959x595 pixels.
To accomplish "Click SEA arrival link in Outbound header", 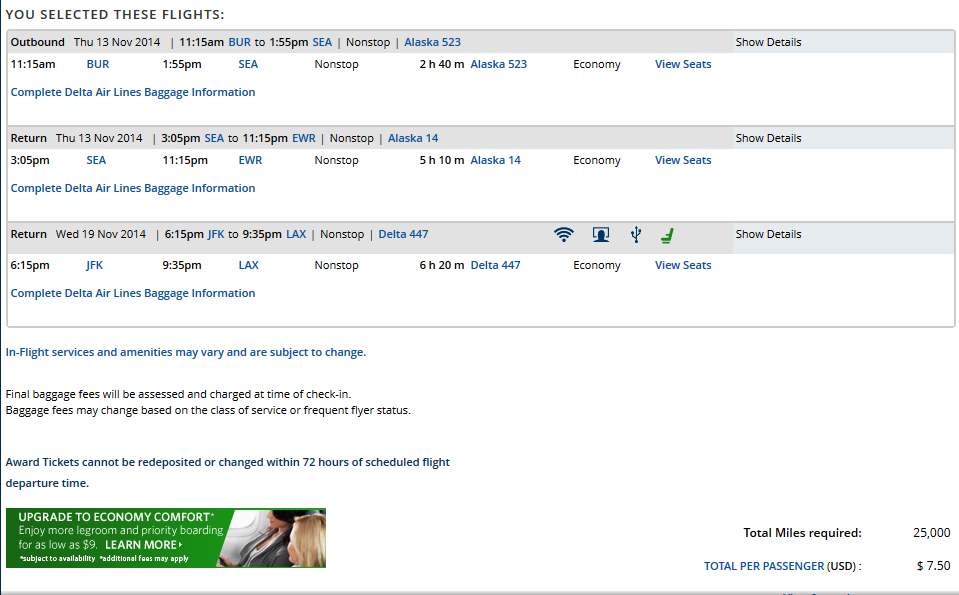I will point(322,42).
